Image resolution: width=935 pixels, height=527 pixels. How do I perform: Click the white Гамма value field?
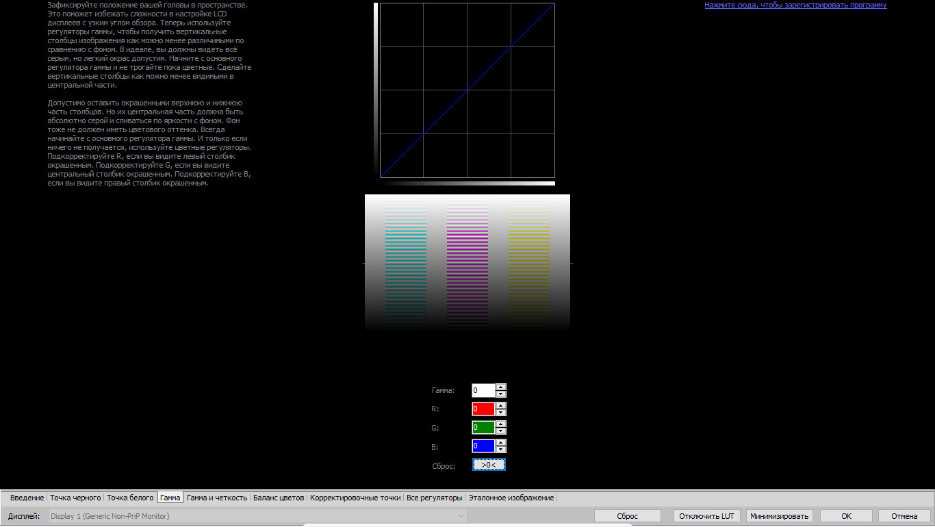(x=483, y=390)
